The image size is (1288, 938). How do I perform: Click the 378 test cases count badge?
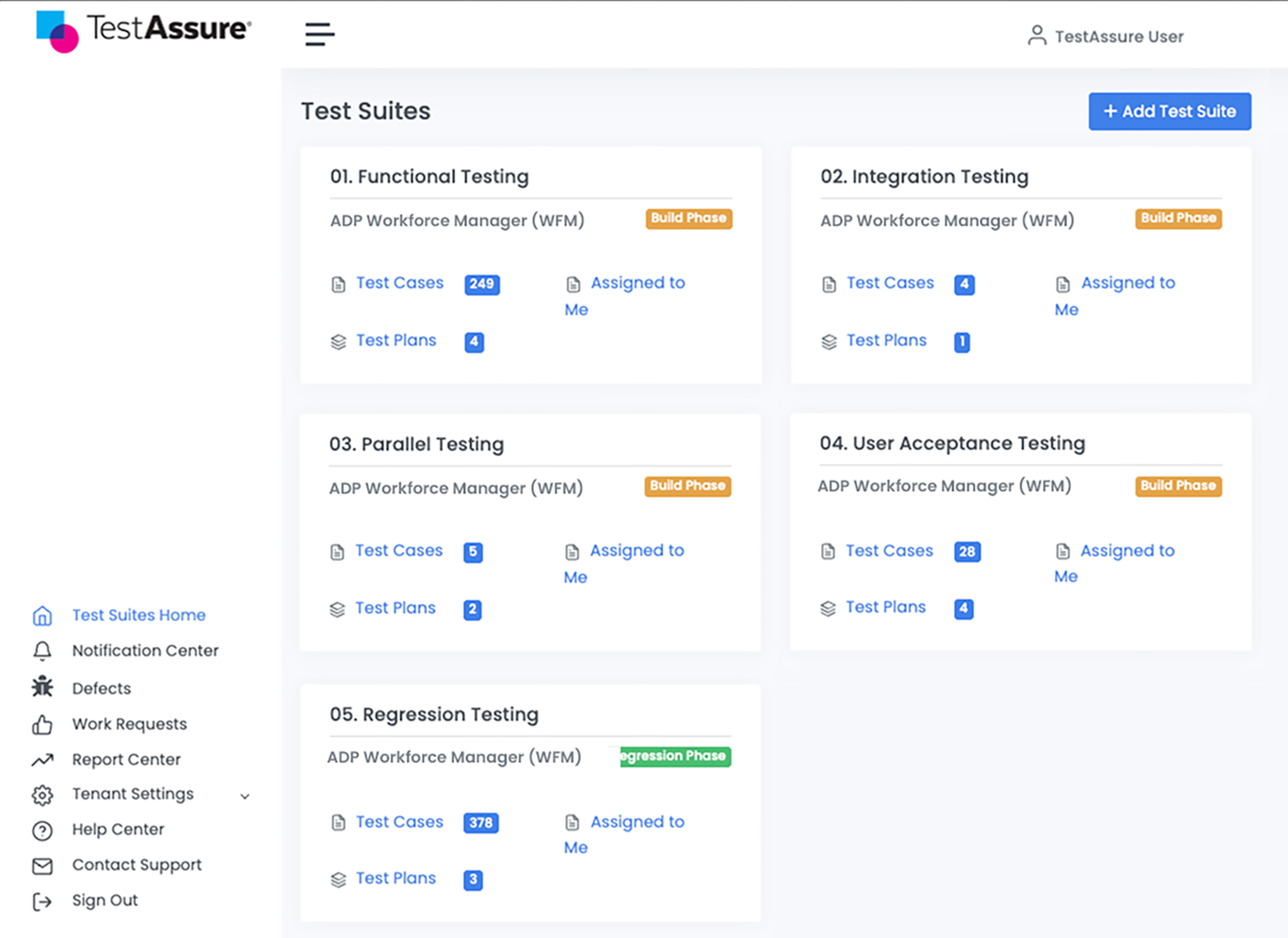[x=481, y=823]
